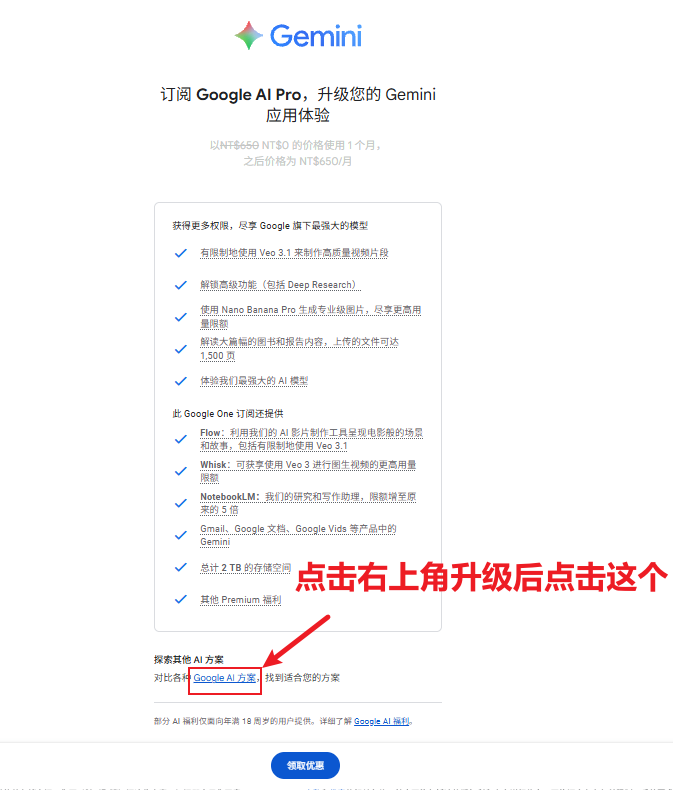Click checkmark beside 2 TB storage item
Image resolution: width=673 pixels, height=790 pixels.
click(180, 567)
